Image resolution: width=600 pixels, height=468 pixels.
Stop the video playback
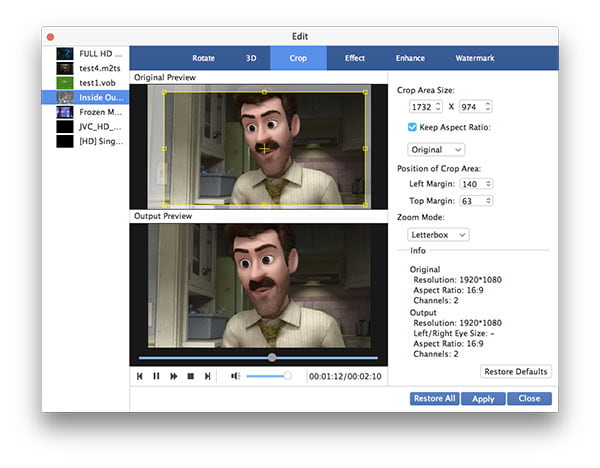point(191,376)
